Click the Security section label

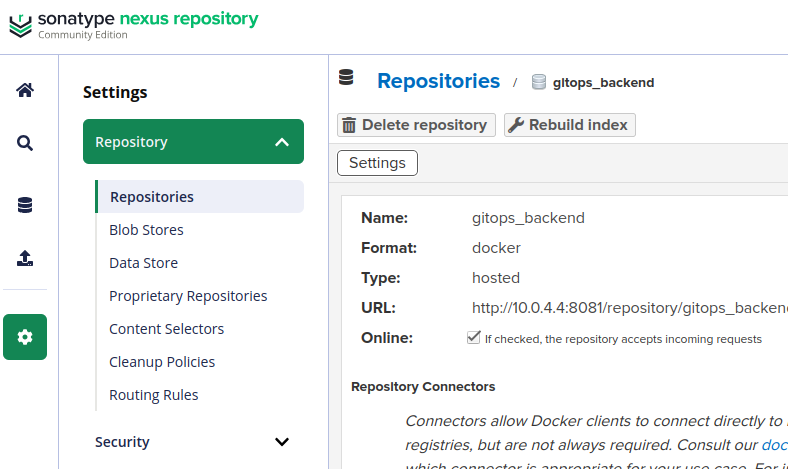(x=122, y=442)
